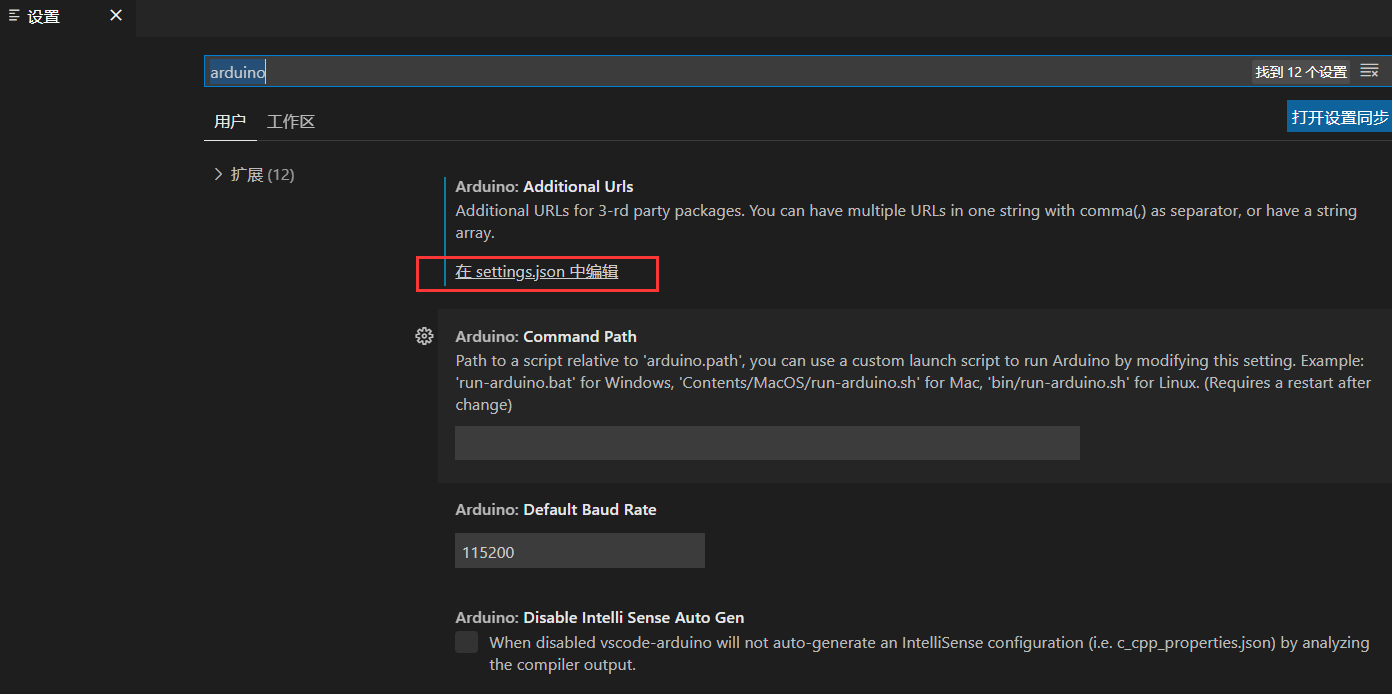Click the list icon on the 设置 tab
Image resolution: width=1392 pixels, height=694 pixels.
(14, 16)
